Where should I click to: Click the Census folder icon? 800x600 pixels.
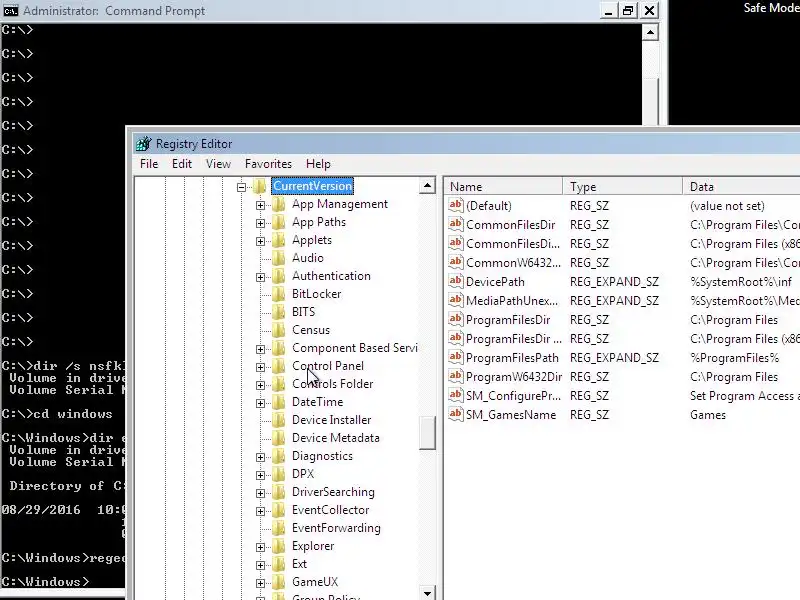[279, 330]
